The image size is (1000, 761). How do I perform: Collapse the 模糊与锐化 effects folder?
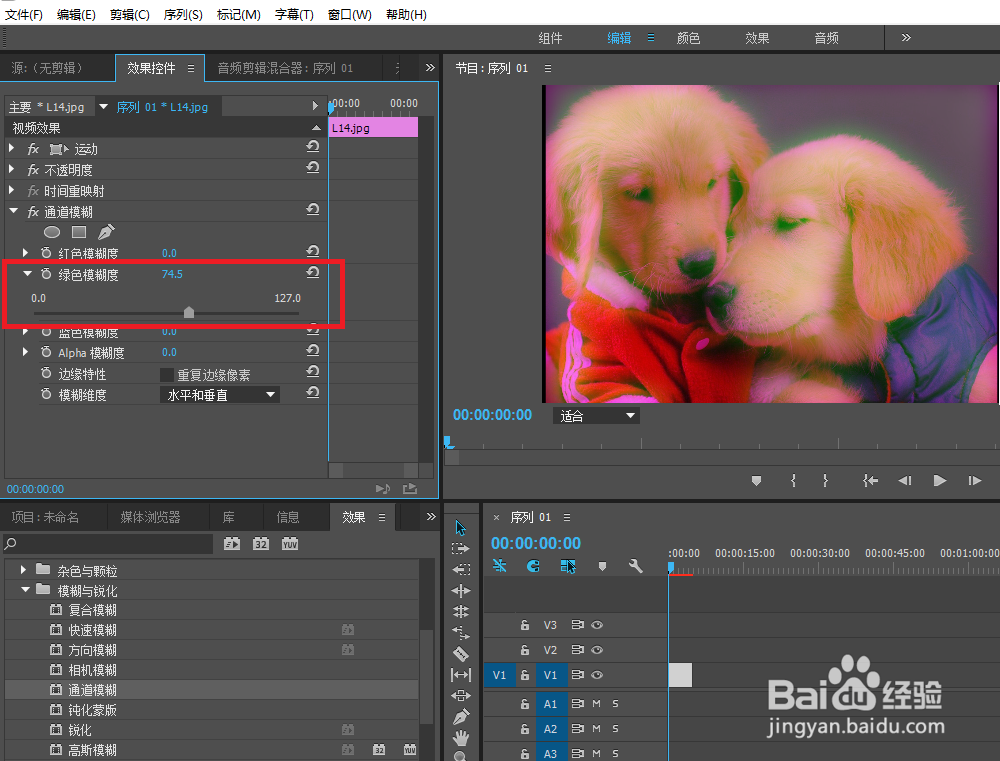pyautogui.click(x=26, y=589)
